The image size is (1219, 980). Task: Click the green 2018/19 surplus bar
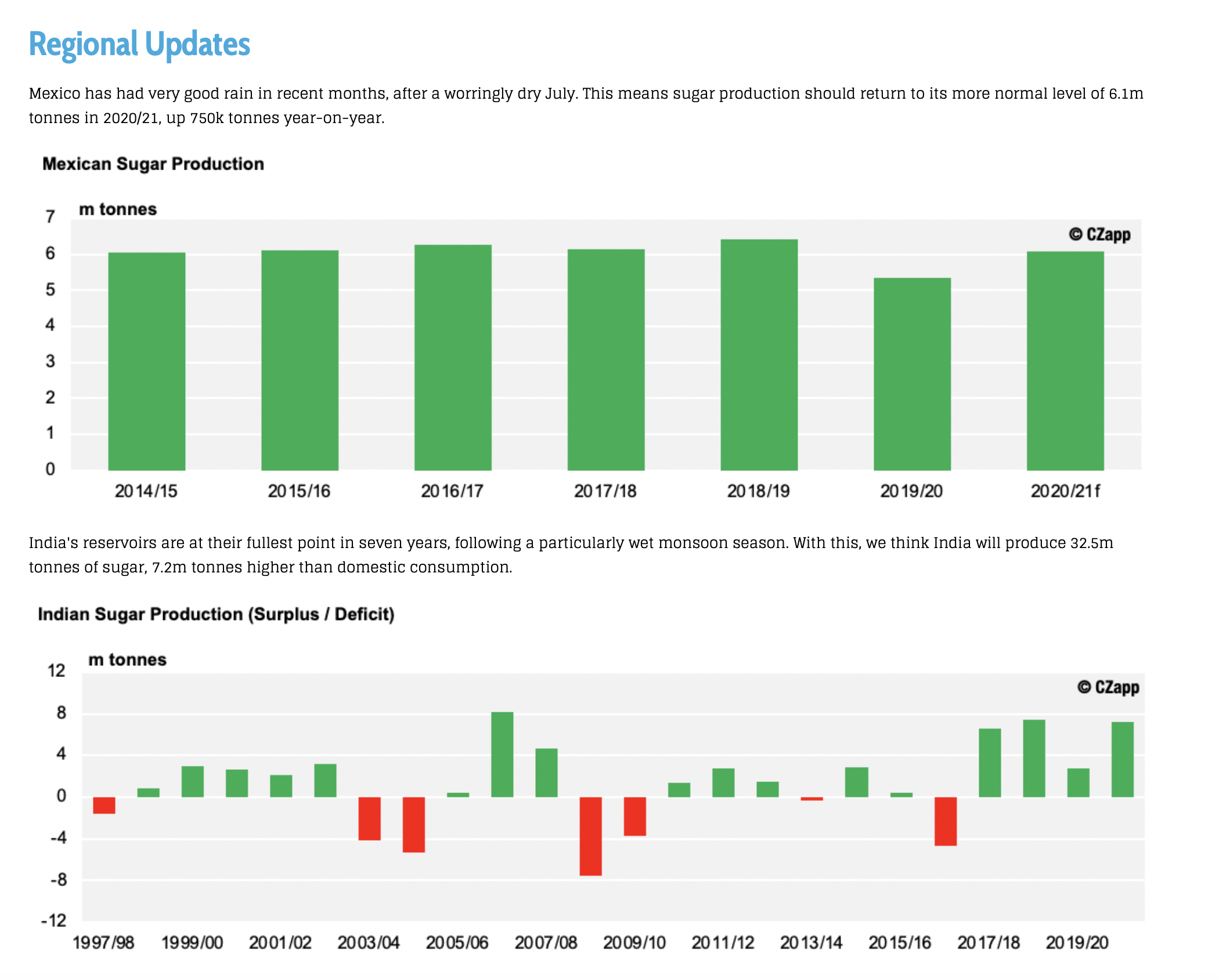[1034, 758]
